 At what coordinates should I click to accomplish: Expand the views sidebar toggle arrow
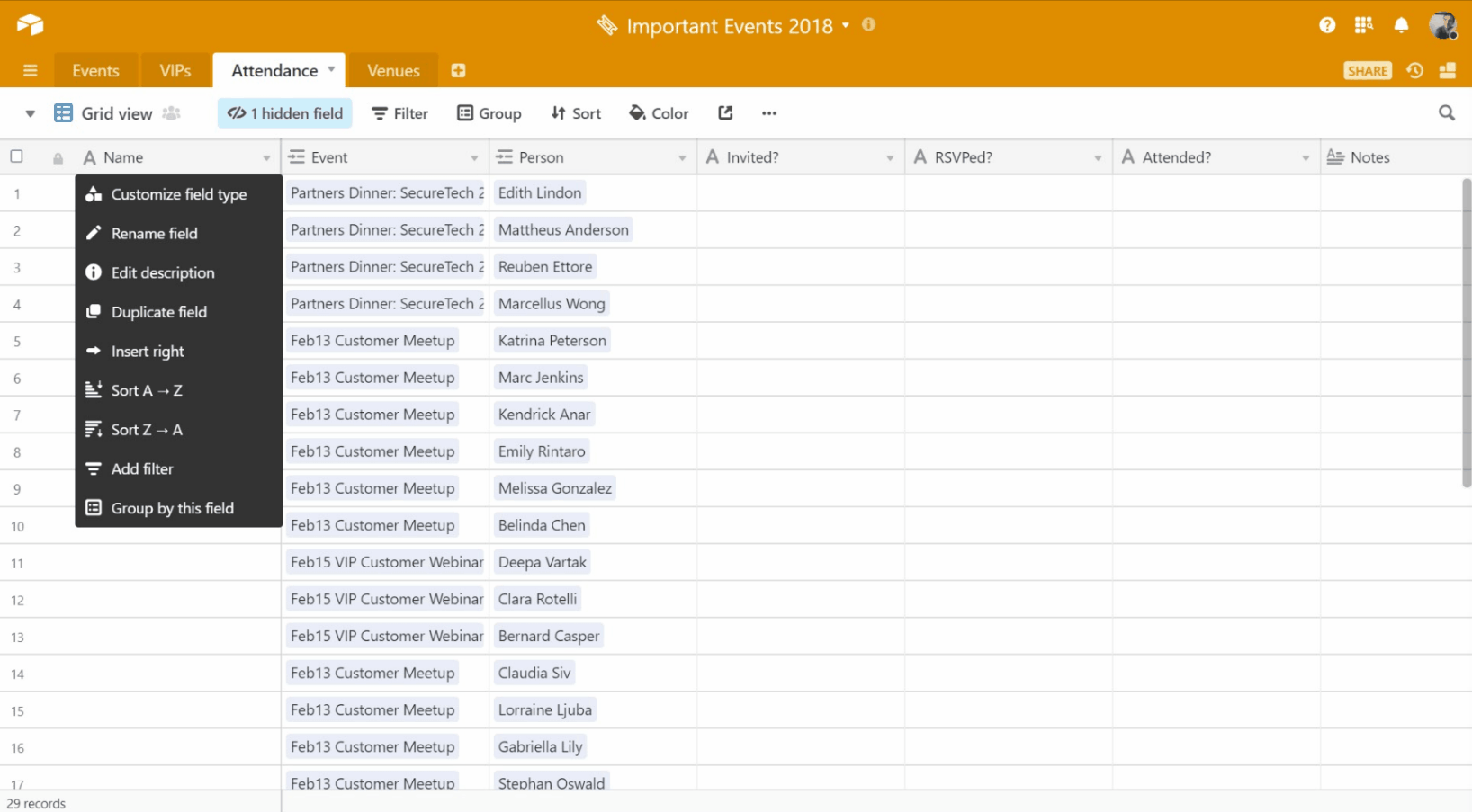tap(30, 113)
